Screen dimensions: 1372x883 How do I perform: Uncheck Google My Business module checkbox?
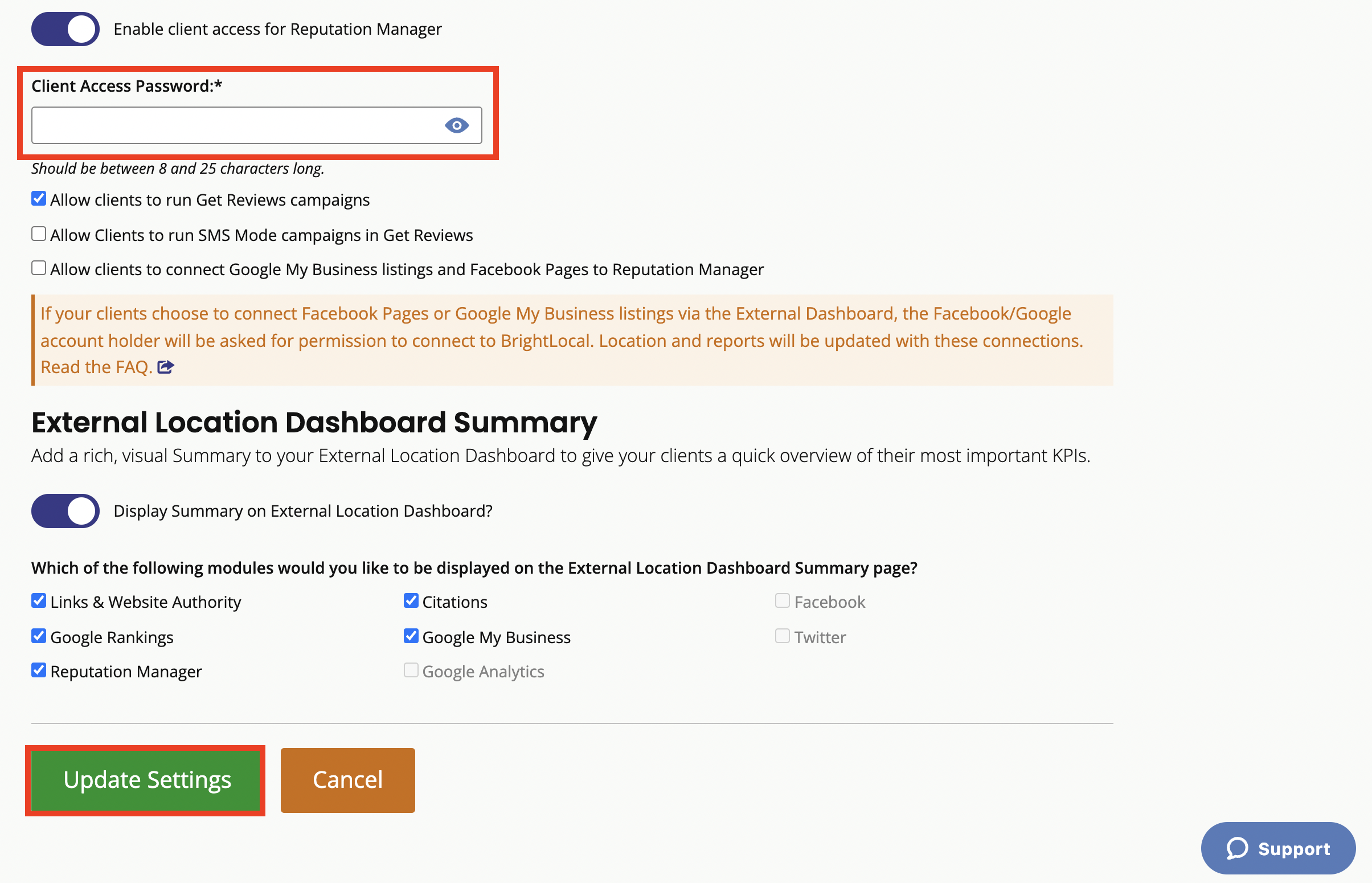tap(411, 636)
